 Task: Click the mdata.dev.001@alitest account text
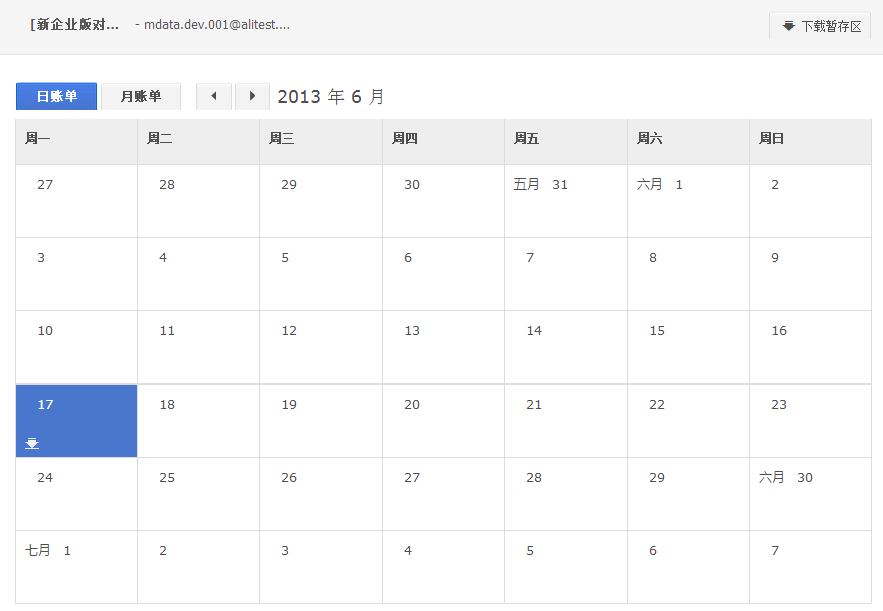point(217,25)
